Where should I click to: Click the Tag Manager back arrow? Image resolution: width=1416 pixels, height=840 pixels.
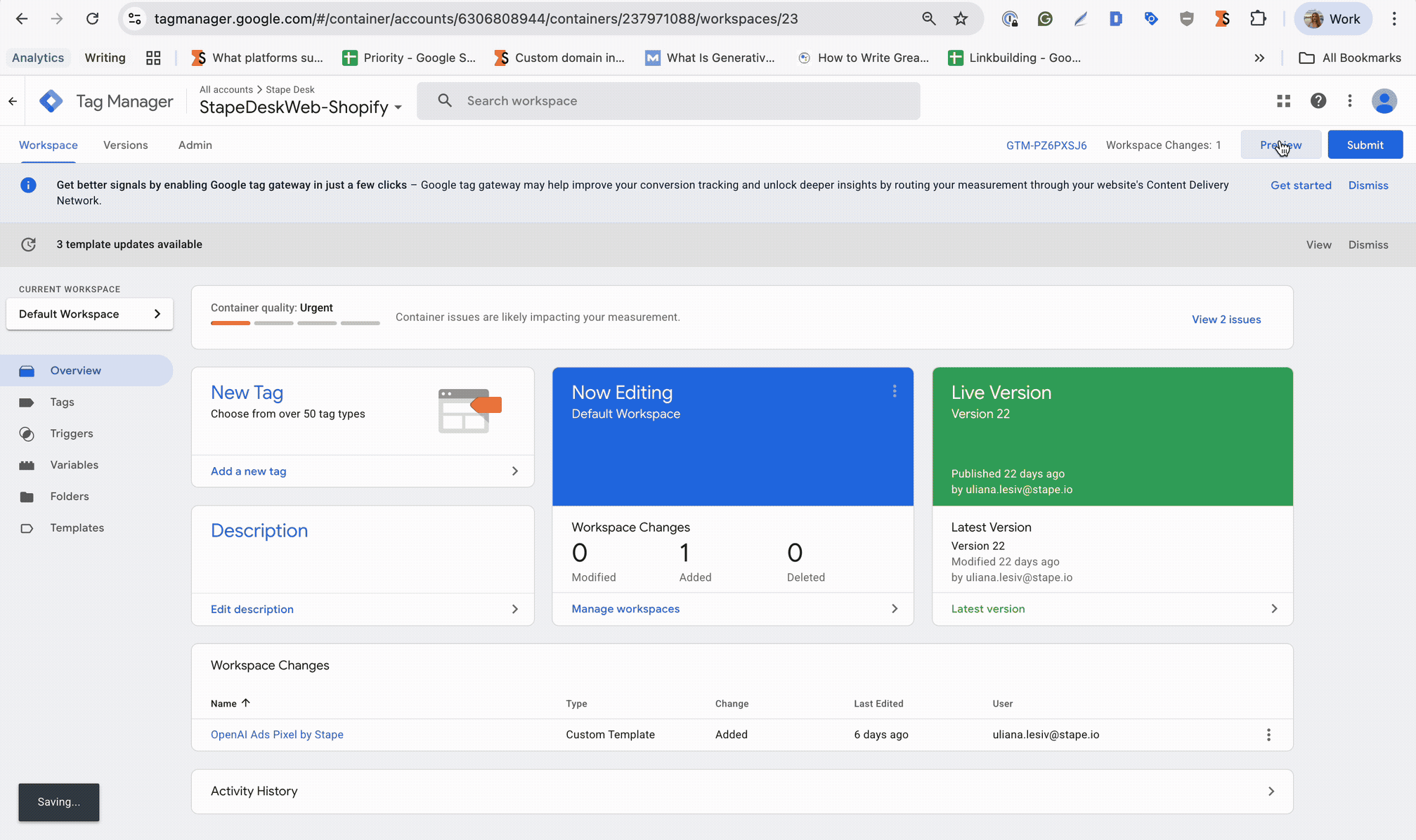click(13, 101)
